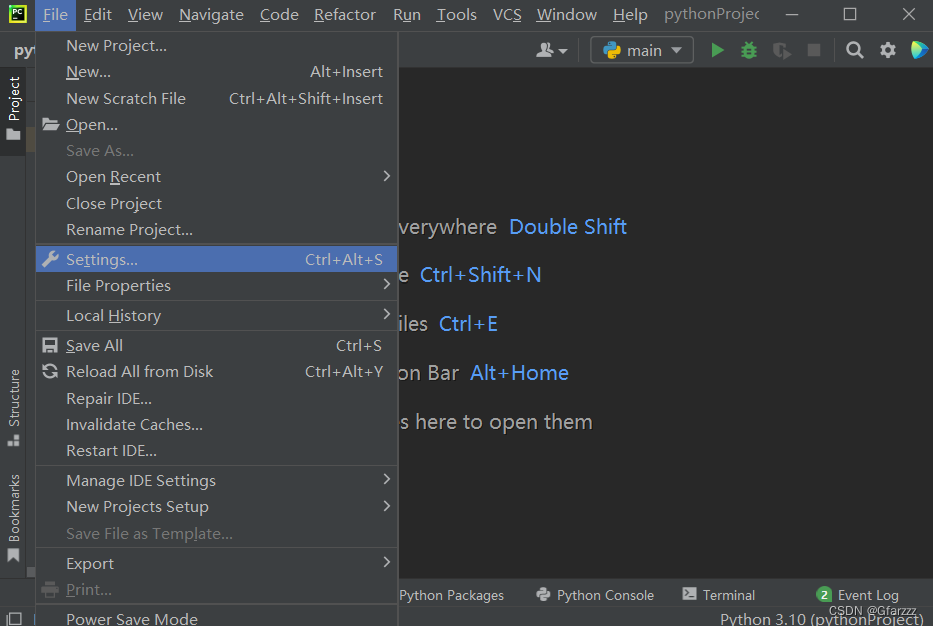Open the user account icon menu

coord(551,51)
